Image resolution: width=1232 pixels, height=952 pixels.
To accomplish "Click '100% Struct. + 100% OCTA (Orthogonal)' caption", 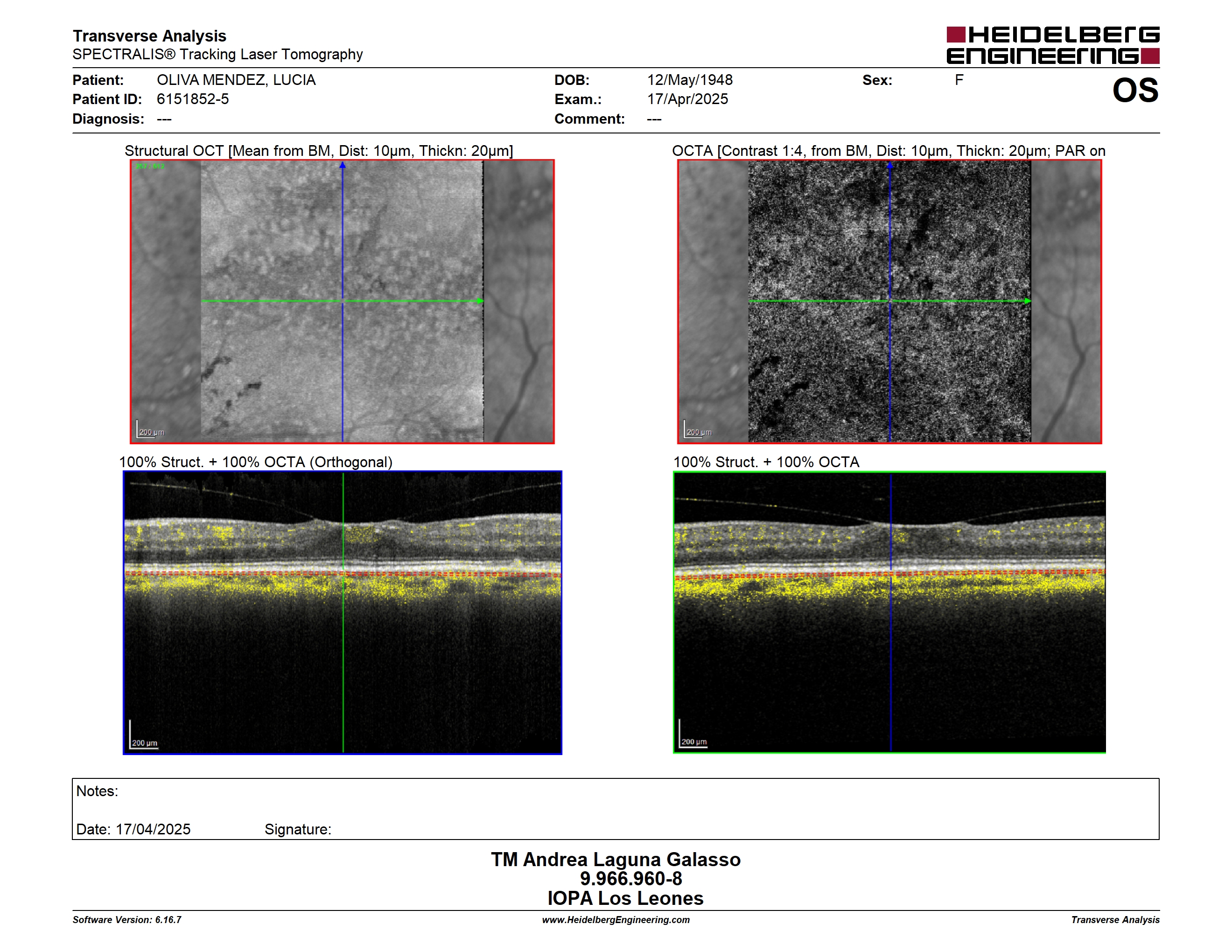I will tap(256, 462).
